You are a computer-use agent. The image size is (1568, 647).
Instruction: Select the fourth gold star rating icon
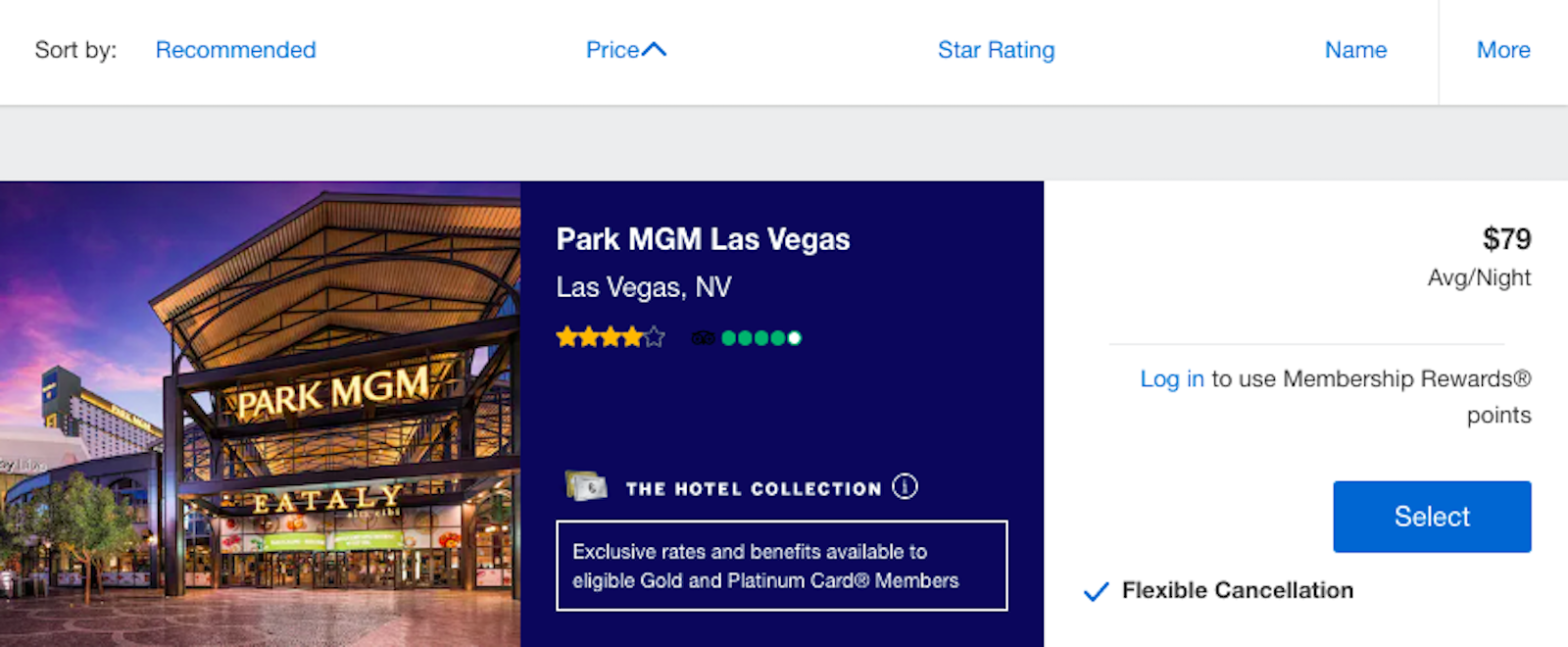(631, 336)
